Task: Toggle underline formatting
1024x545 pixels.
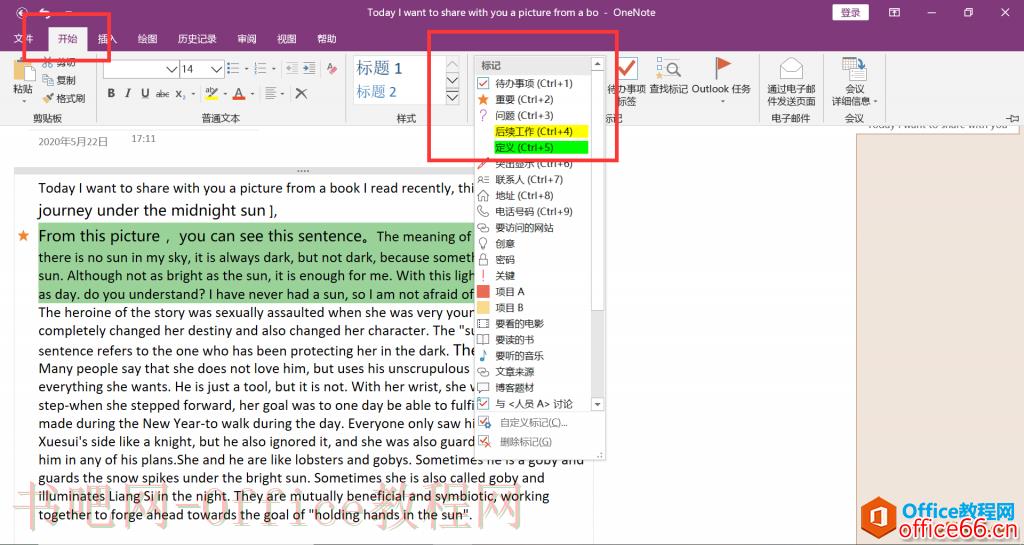Action: [145, 93]
